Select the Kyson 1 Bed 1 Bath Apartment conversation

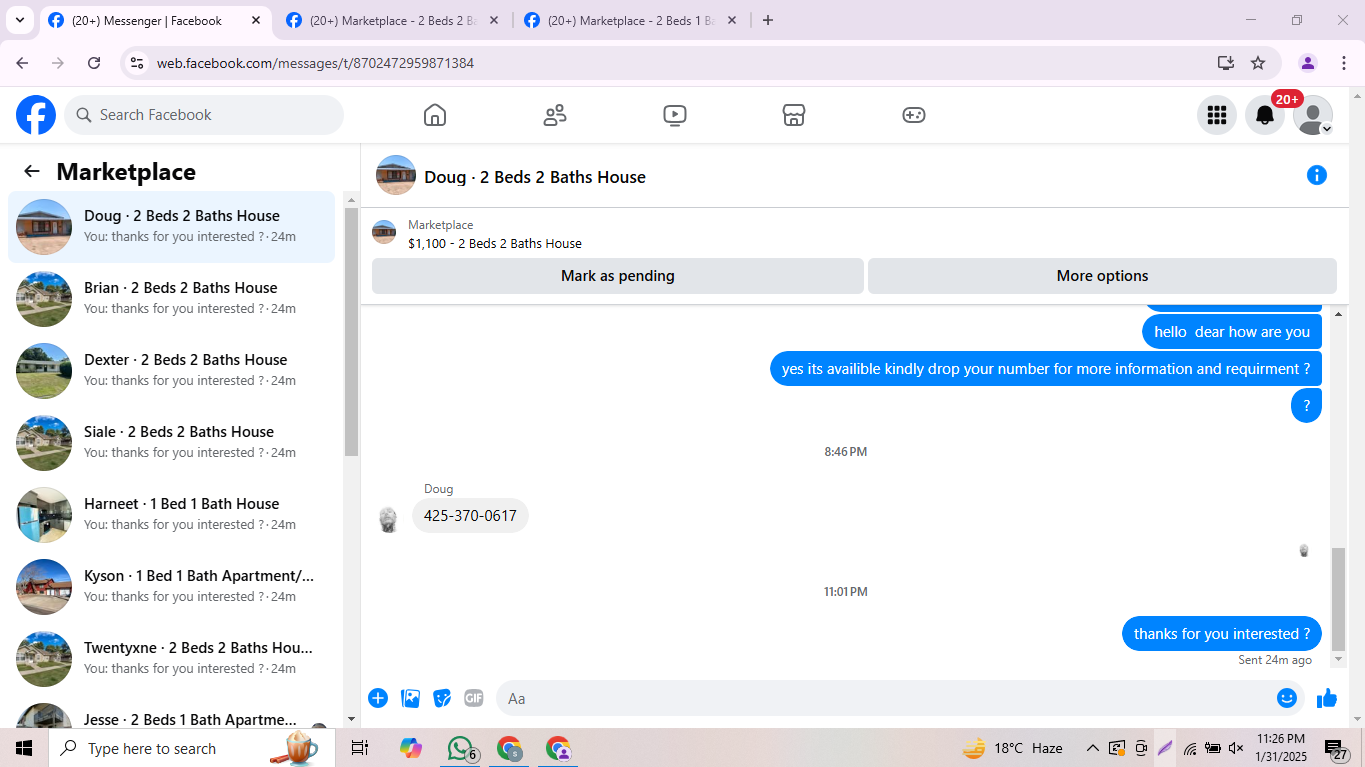171,587
